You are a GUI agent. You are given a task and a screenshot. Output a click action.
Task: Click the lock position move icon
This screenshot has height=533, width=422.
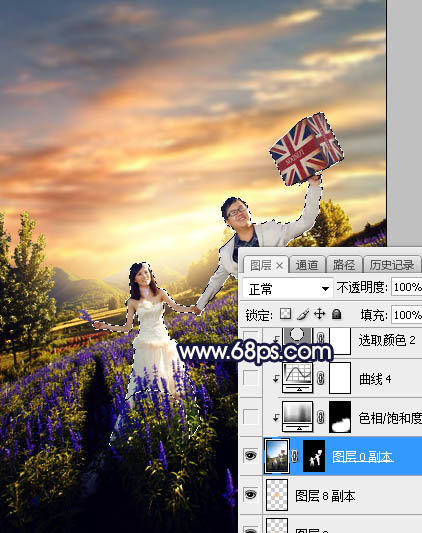pyautogui.click(x=319, y=314)
